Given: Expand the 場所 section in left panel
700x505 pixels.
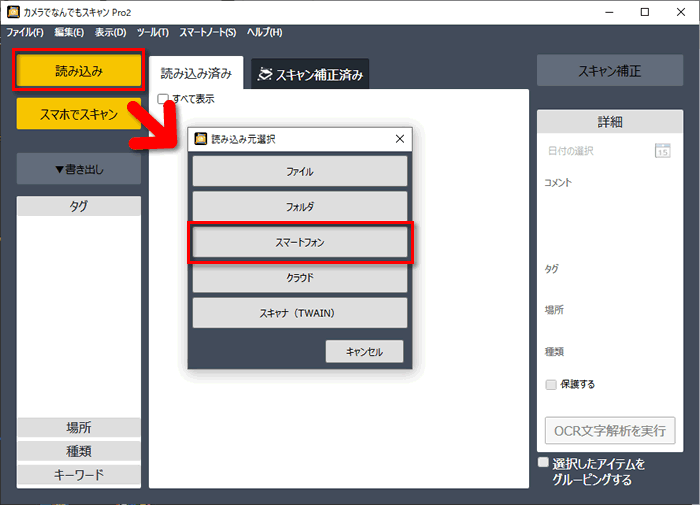Looking at the screenshot, I should pos(78,428).
